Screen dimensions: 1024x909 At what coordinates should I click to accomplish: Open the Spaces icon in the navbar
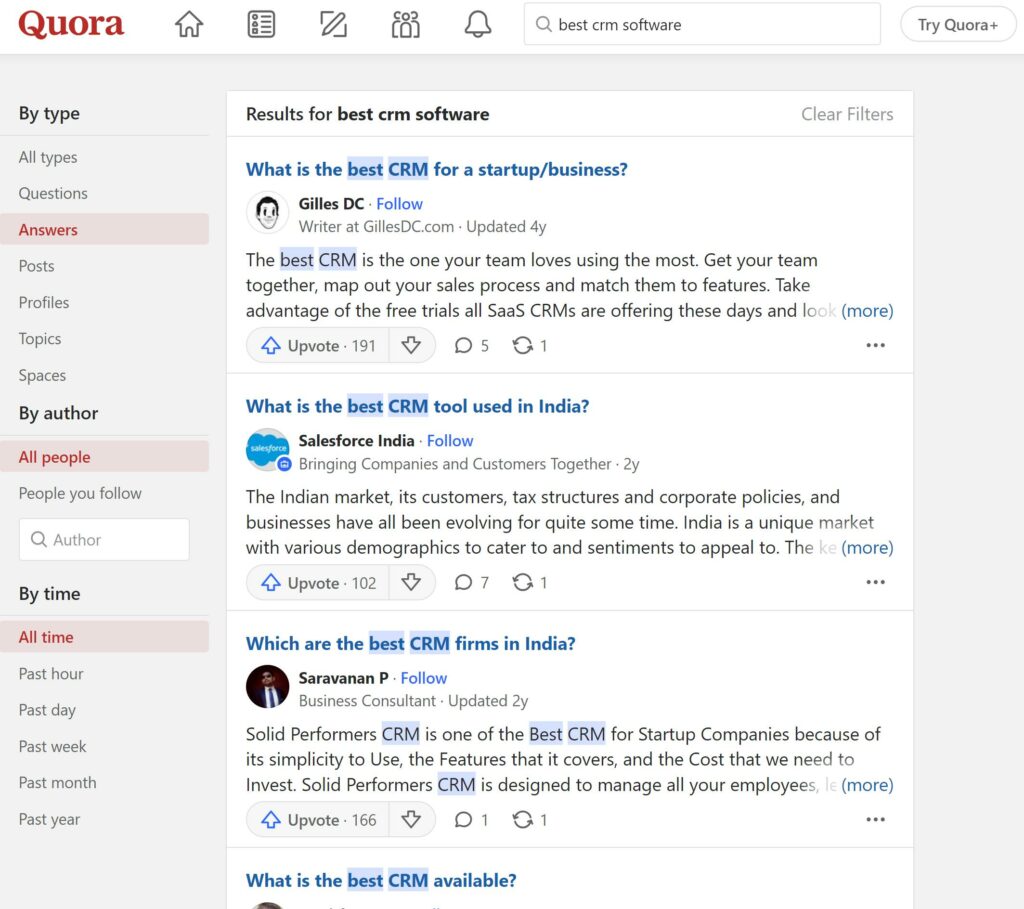coord(405,24)
